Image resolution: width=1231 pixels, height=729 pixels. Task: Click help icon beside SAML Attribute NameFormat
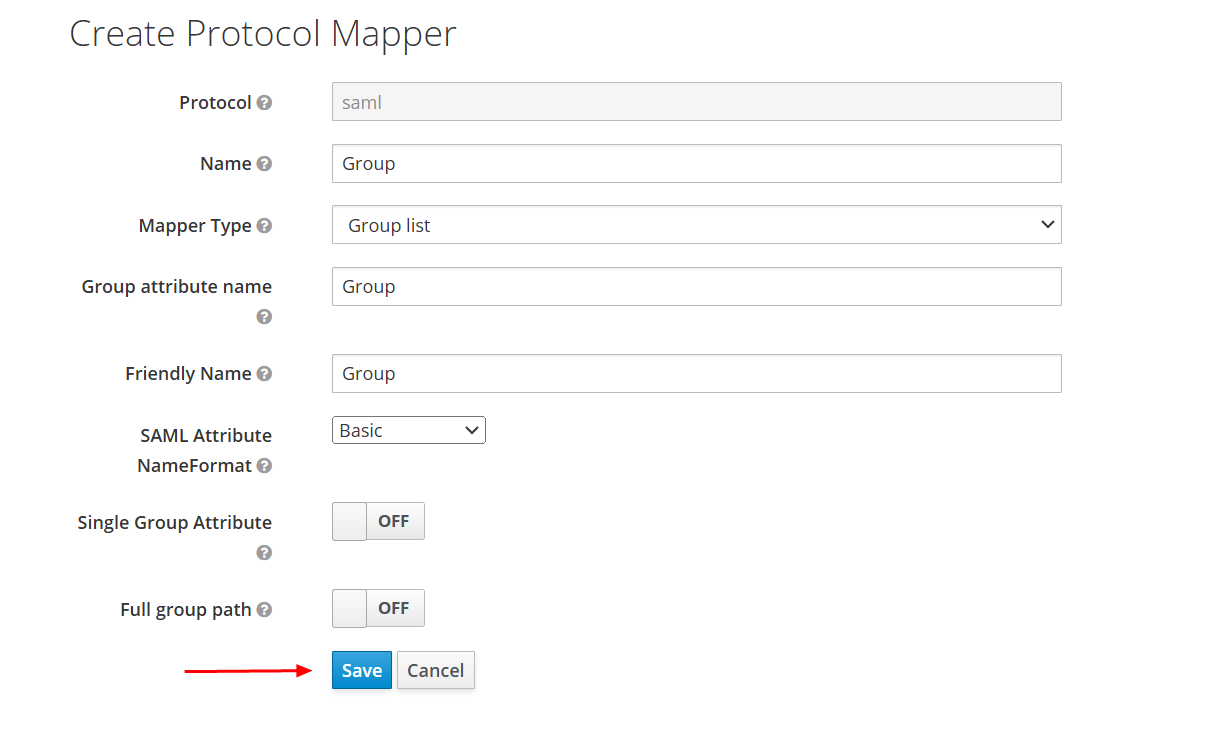pyautogui.click(x=264, y=466)
